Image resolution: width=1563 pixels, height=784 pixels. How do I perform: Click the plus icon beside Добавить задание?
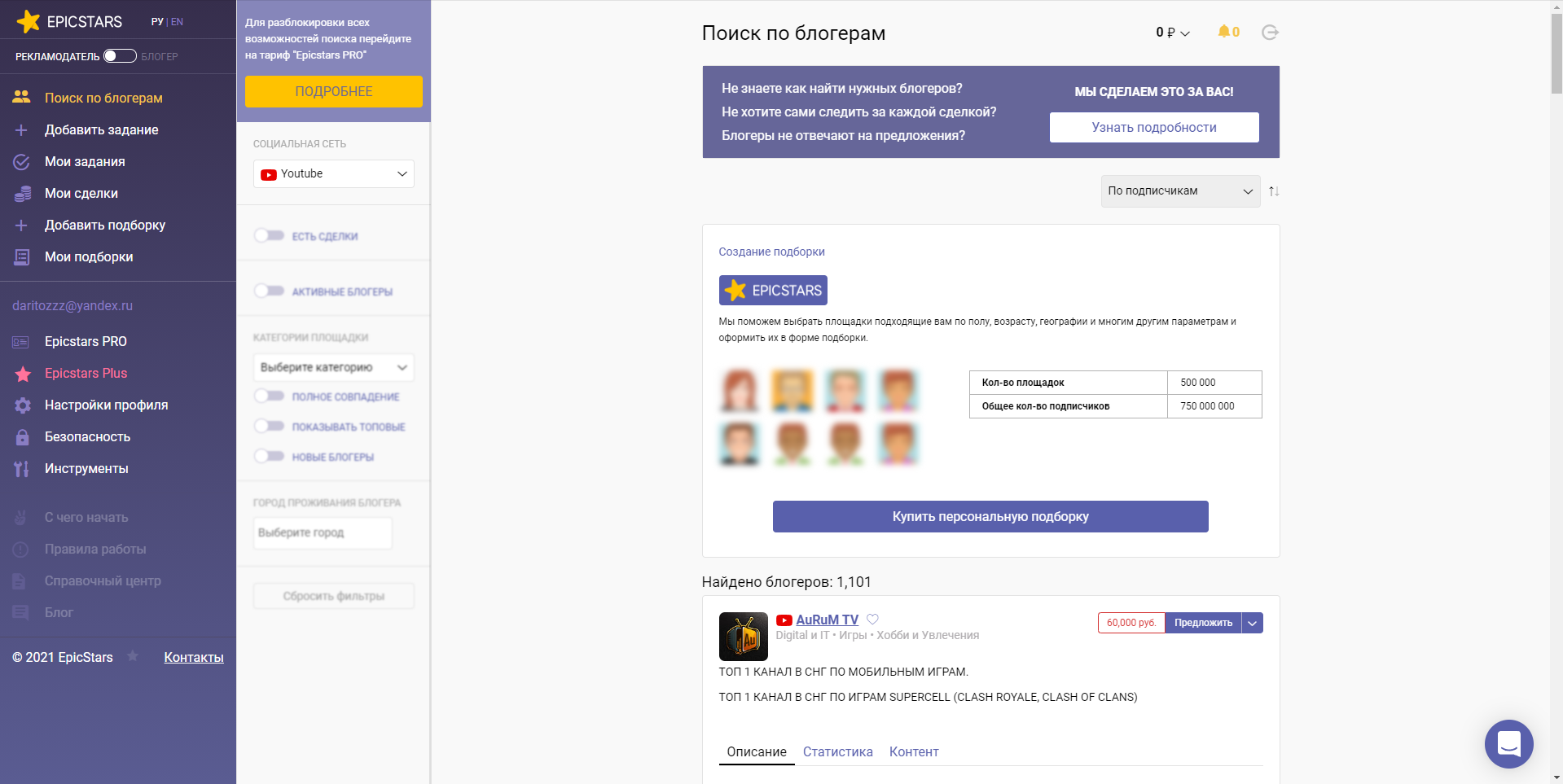click(21, 130)
